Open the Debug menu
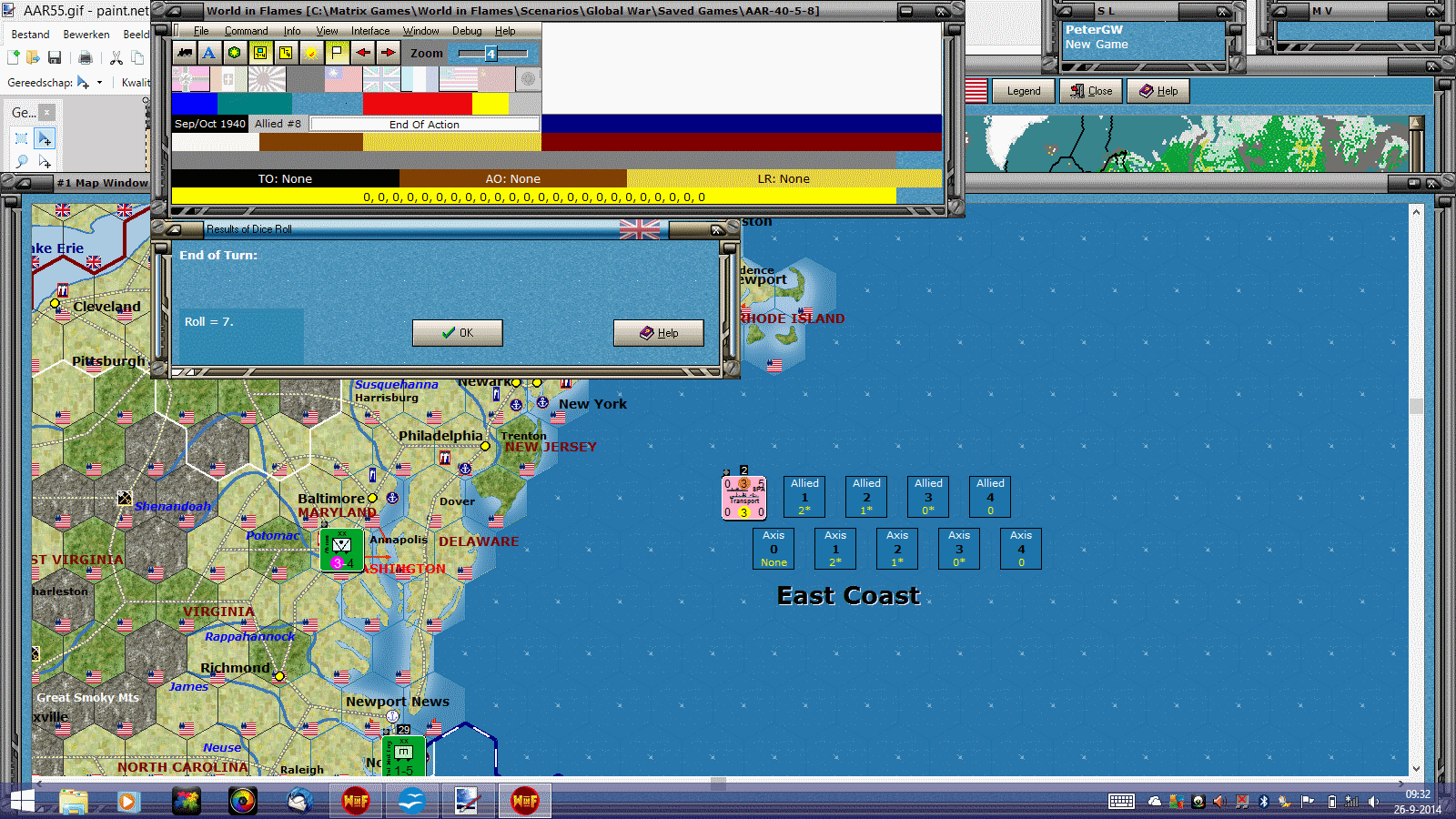 pyautogui.click(x=467, y=31)
